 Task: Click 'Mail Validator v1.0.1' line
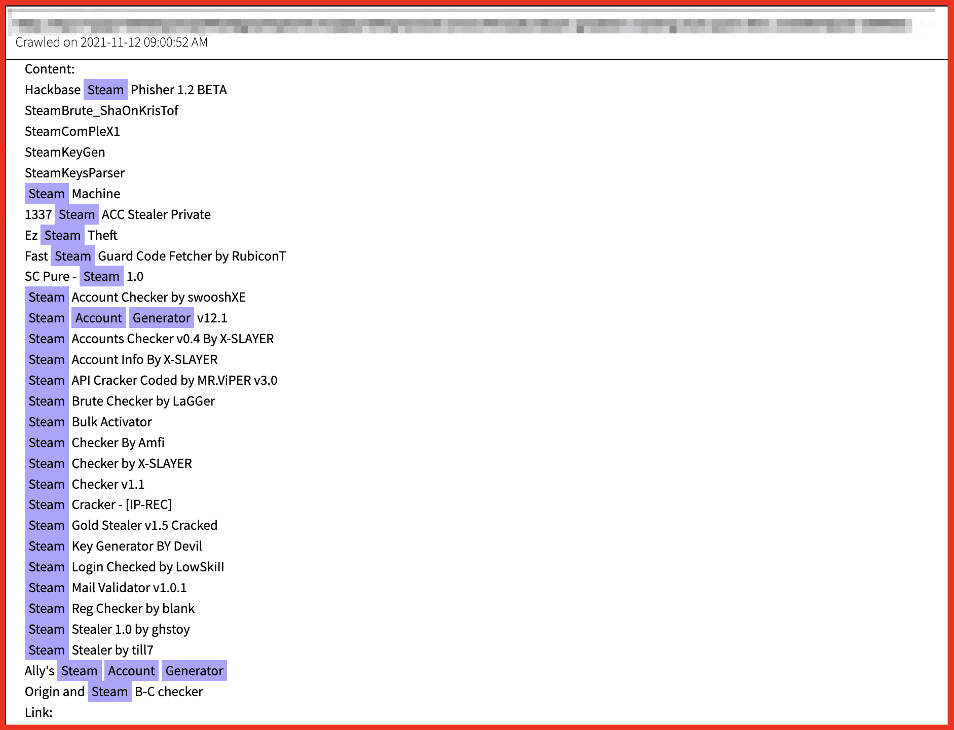click(x=129, y=588)
